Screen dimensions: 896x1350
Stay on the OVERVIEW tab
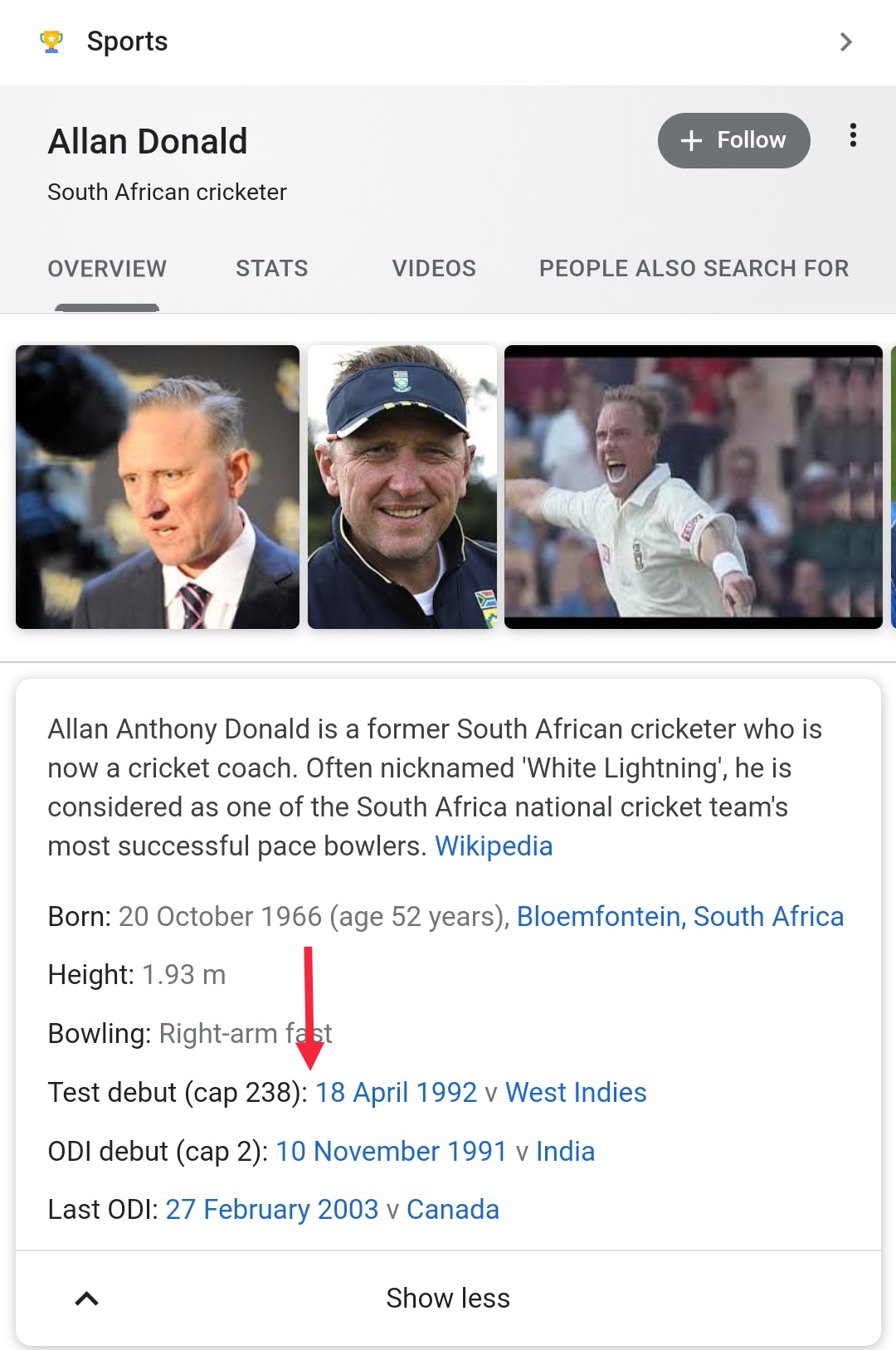107,268
